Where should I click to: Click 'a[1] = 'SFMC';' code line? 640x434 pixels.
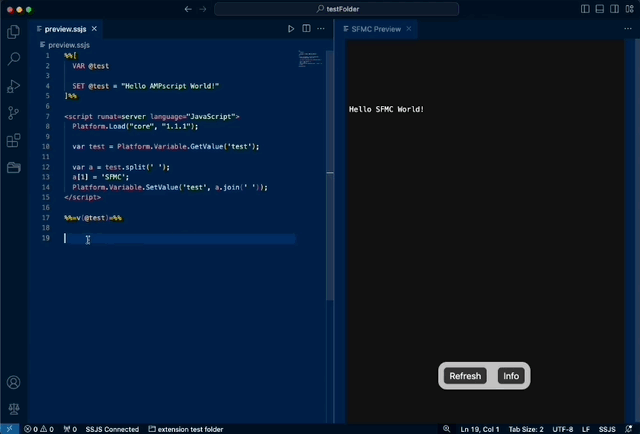100,177
